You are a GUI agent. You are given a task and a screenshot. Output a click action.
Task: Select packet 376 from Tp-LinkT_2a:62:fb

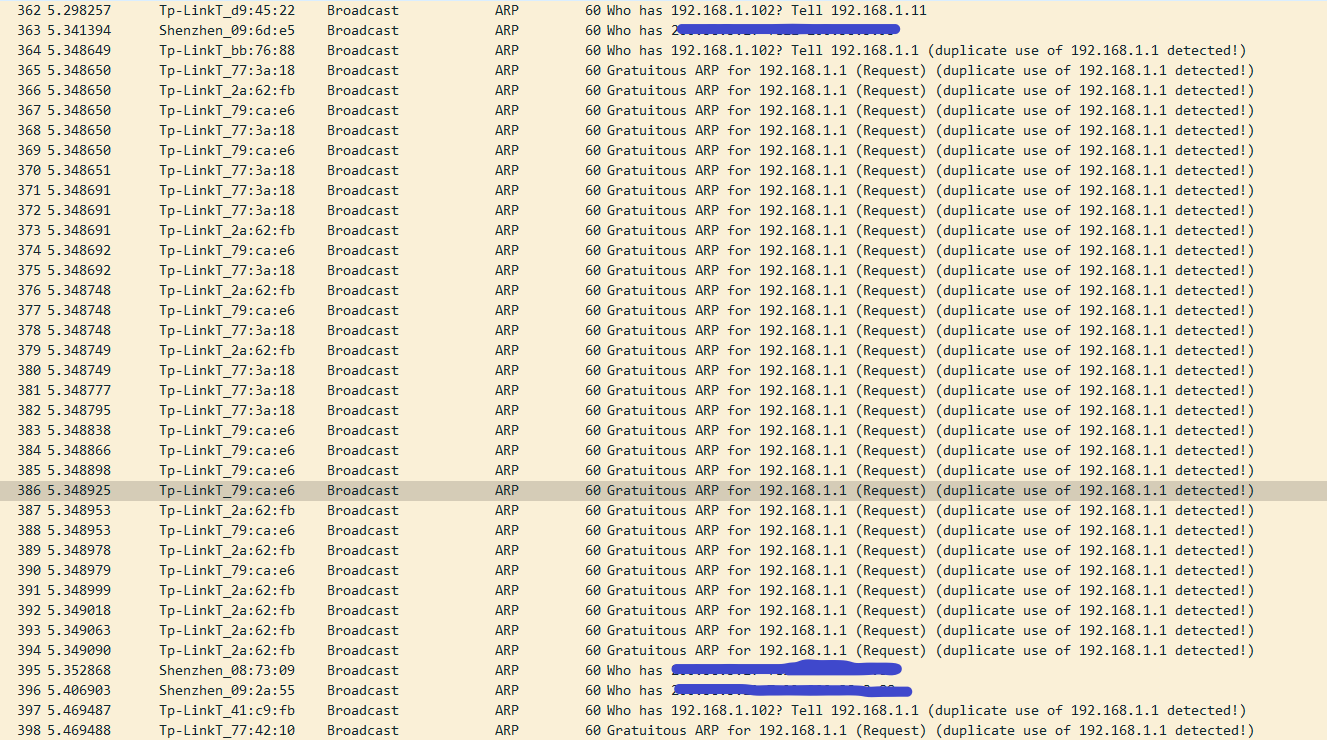(x=663, y=290)
